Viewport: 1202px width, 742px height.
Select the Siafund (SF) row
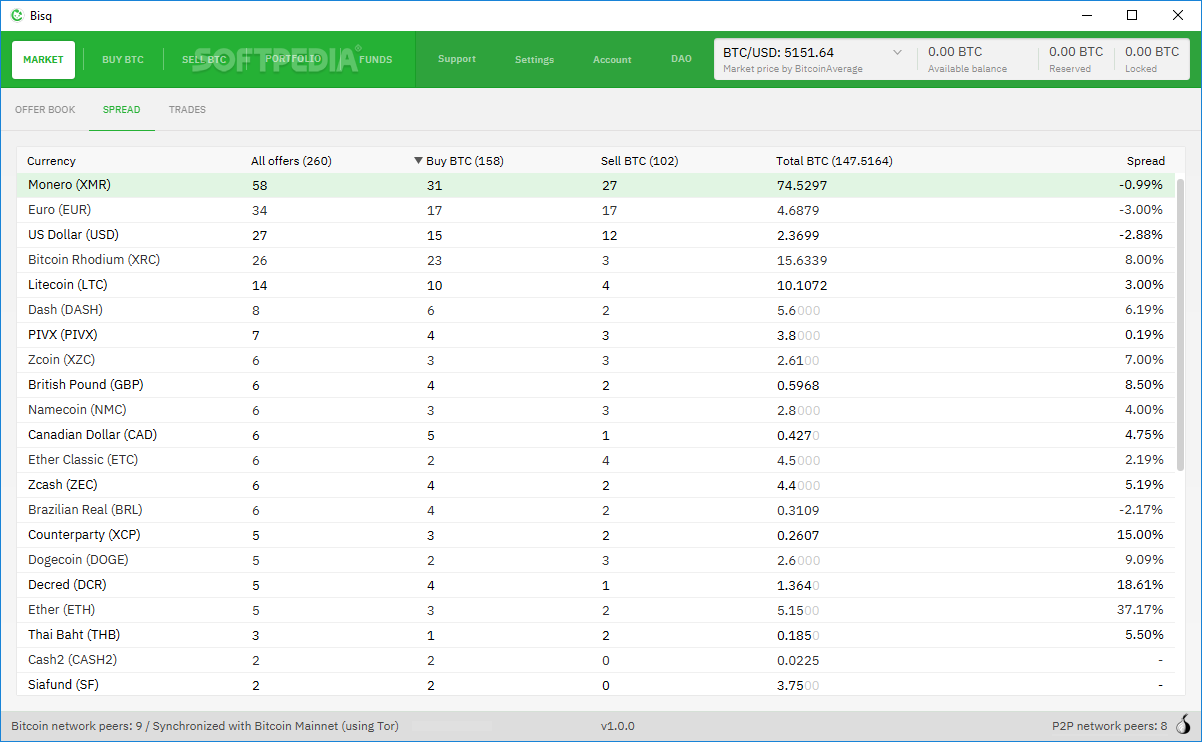[595, 685]
